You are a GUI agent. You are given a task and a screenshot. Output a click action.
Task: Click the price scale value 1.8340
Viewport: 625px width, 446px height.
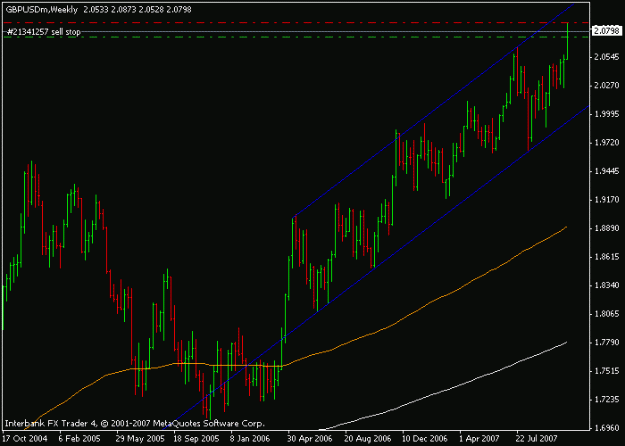pos(607,285)
